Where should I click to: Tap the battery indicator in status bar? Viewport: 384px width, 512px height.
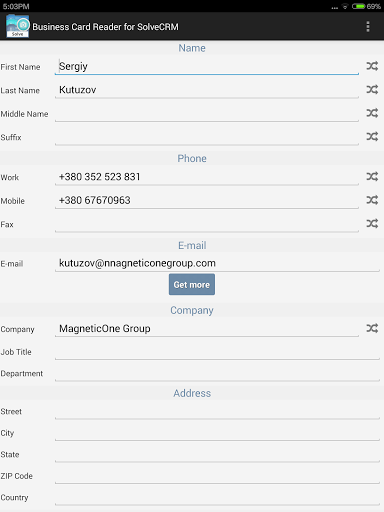click(358, 6)
